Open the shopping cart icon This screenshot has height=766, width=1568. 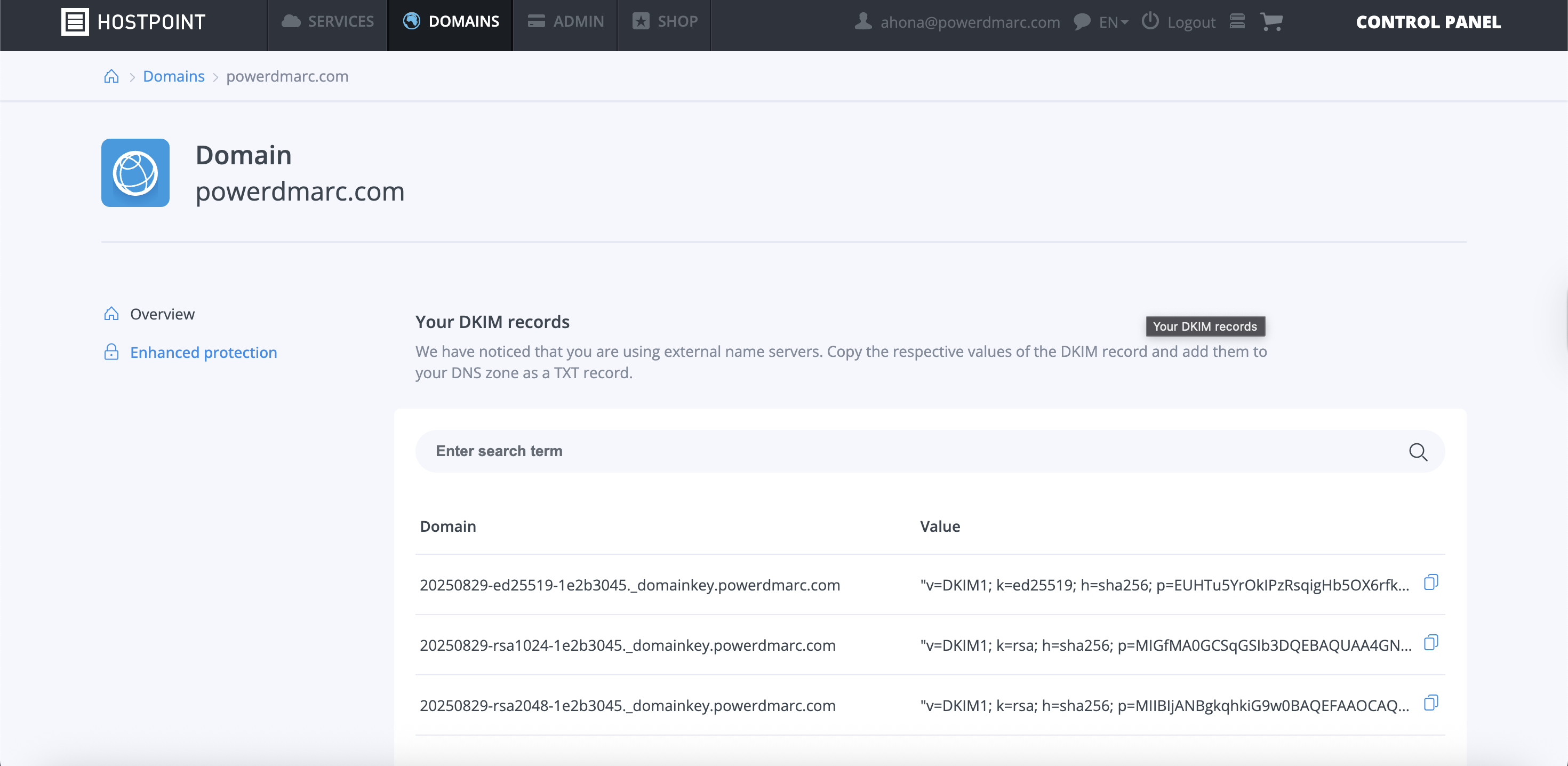[x=1271, y=22]
